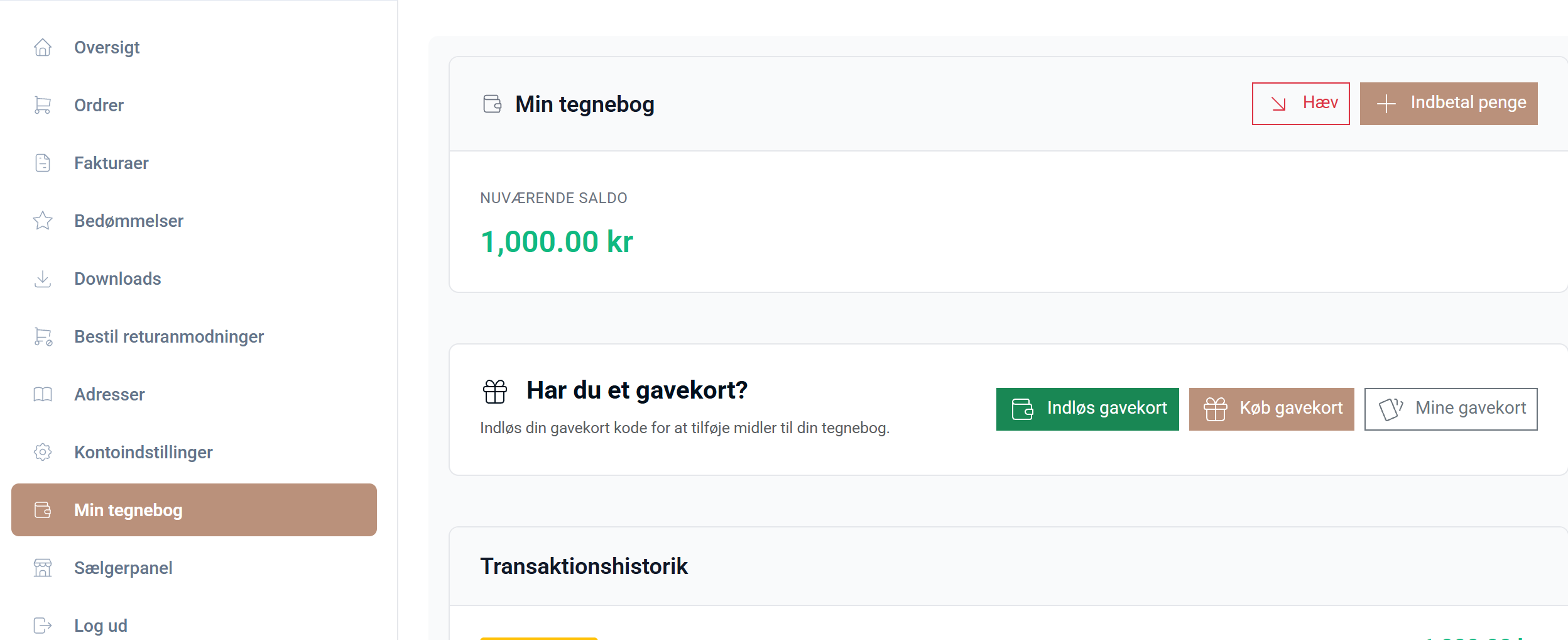1568x640 pixels.
Task: Click the Køb gavekort button
Action: tap(1271, 409)
